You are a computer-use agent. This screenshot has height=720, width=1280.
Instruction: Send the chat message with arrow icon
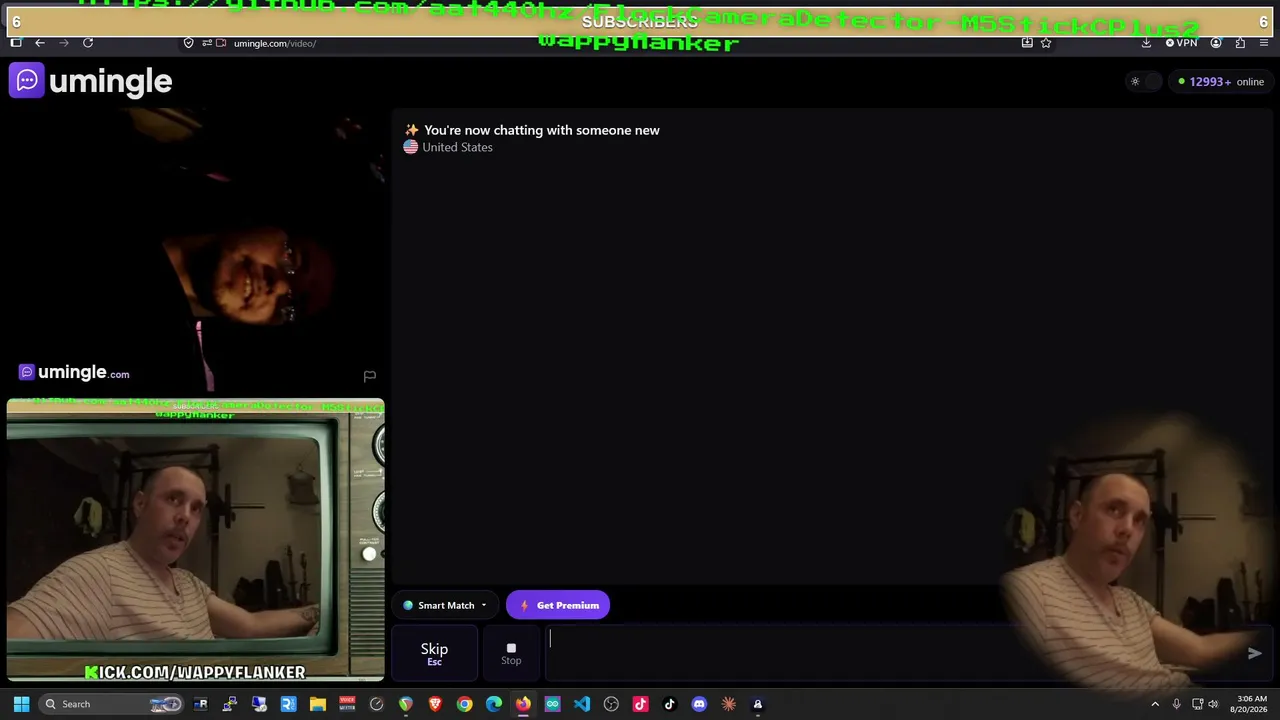pos(1254,653)
